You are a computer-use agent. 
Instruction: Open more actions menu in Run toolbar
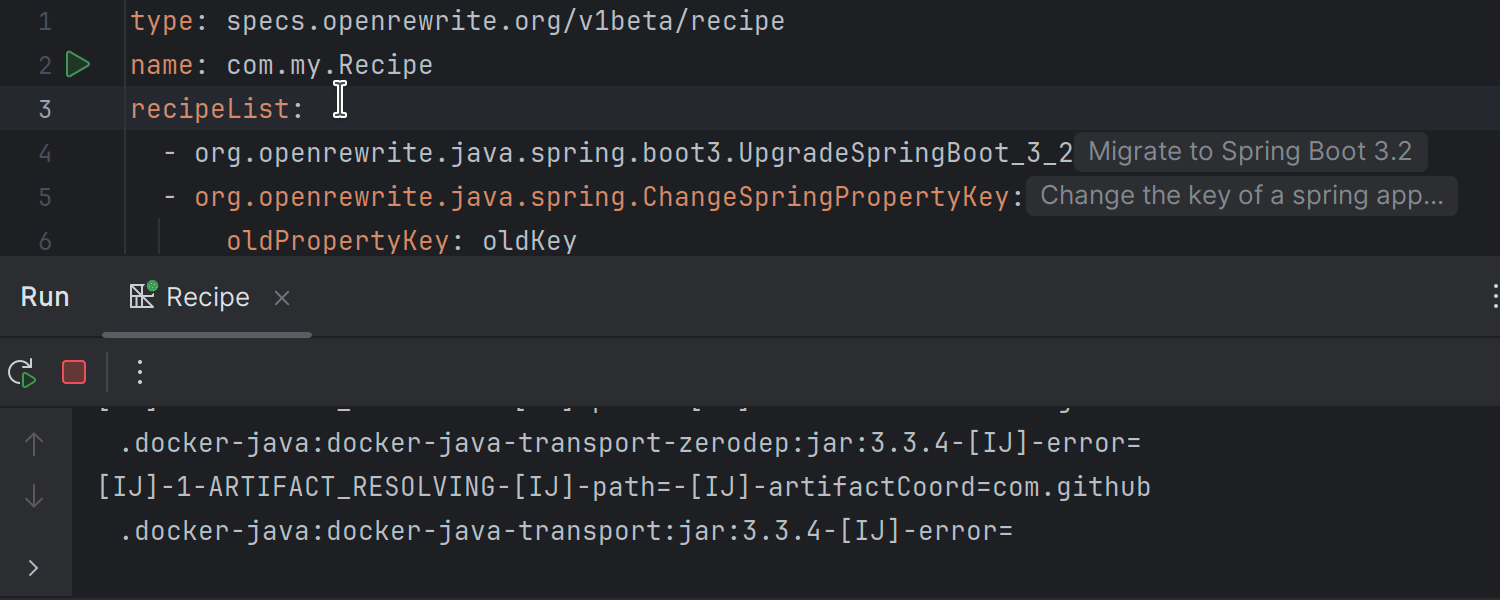[x=140, y=373]
